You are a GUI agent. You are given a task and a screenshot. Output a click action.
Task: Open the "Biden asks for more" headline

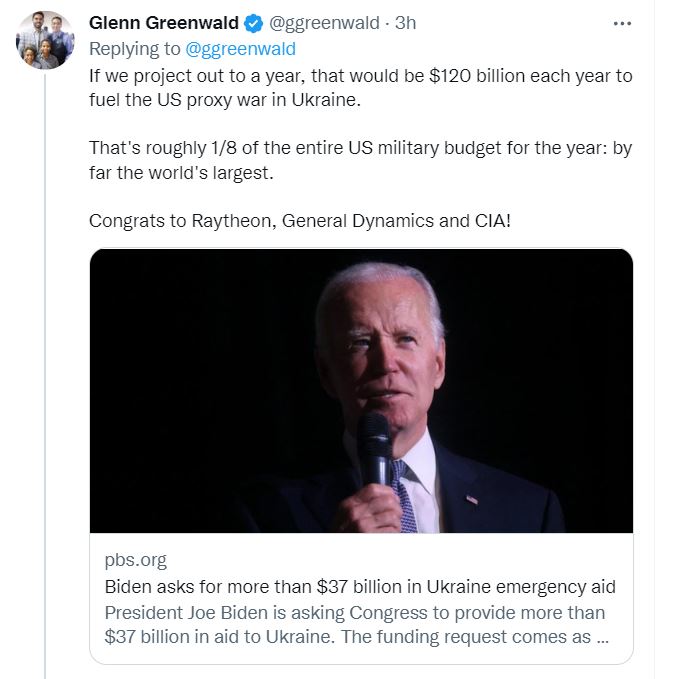tap(360, 586)
